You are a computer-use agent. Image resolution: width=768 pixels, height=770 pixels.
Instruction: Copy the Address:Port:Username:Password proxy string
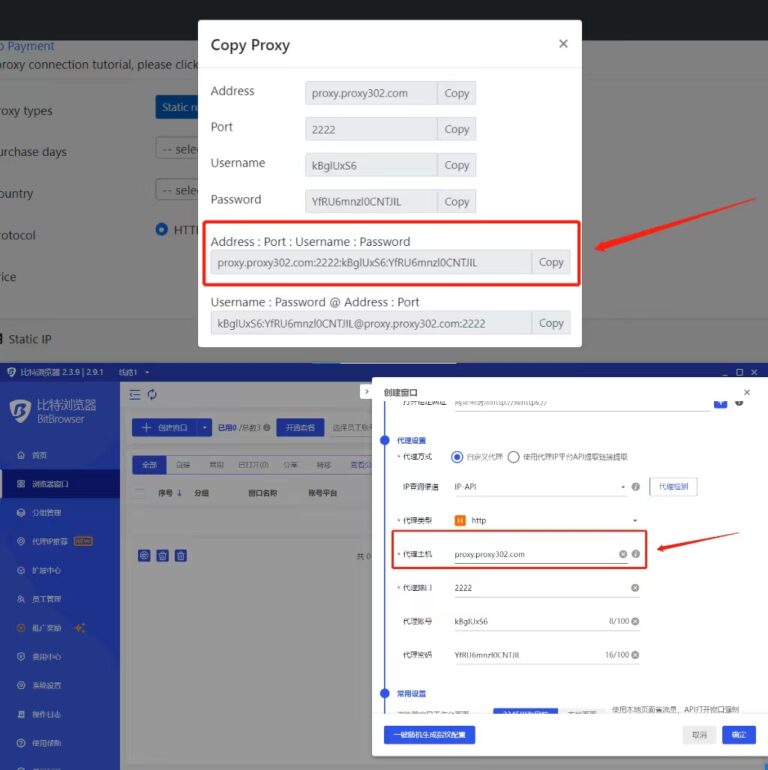(551, 262)
